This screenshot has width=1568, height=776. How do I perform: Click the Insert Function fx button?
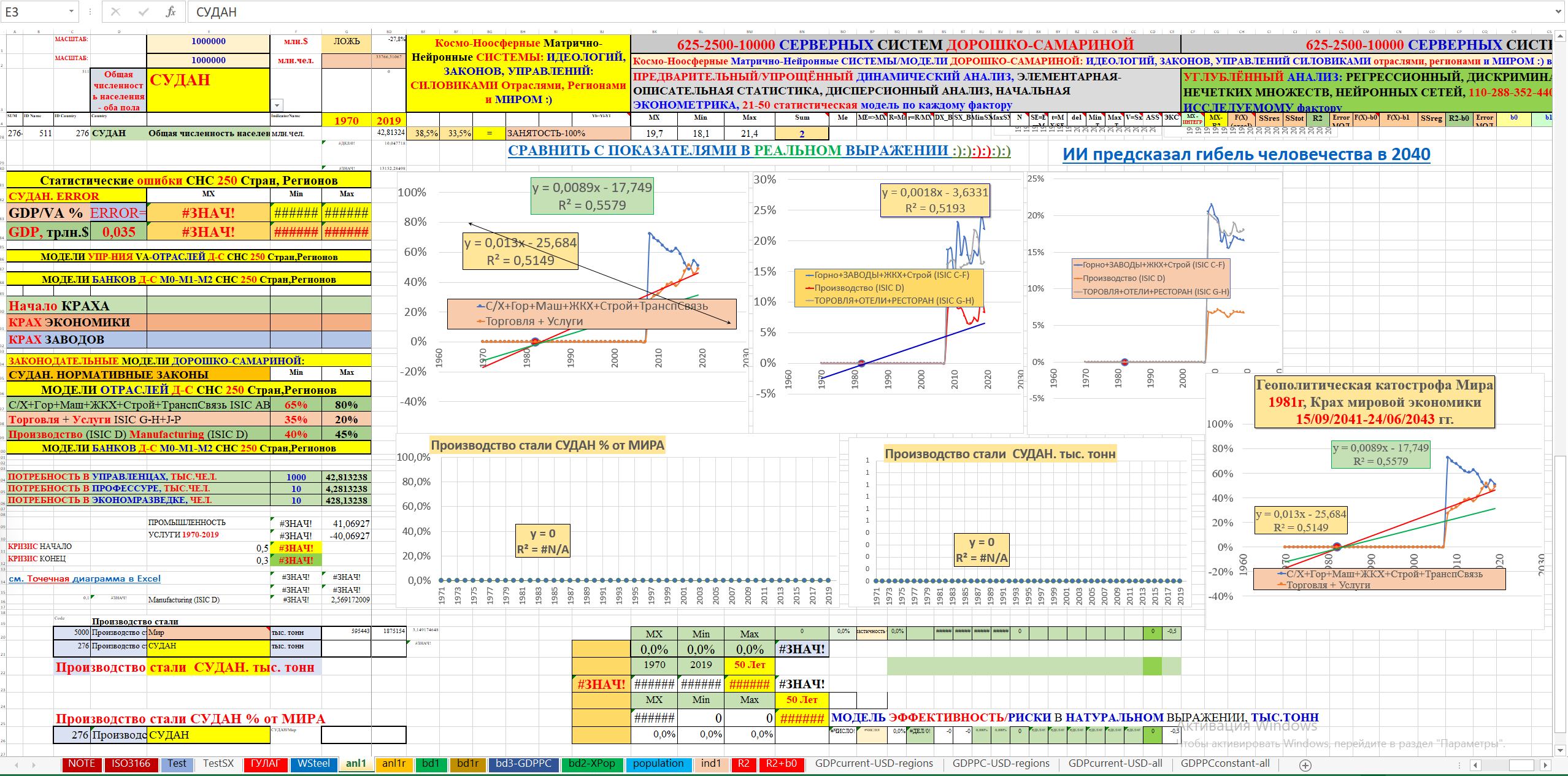point(171,12)
